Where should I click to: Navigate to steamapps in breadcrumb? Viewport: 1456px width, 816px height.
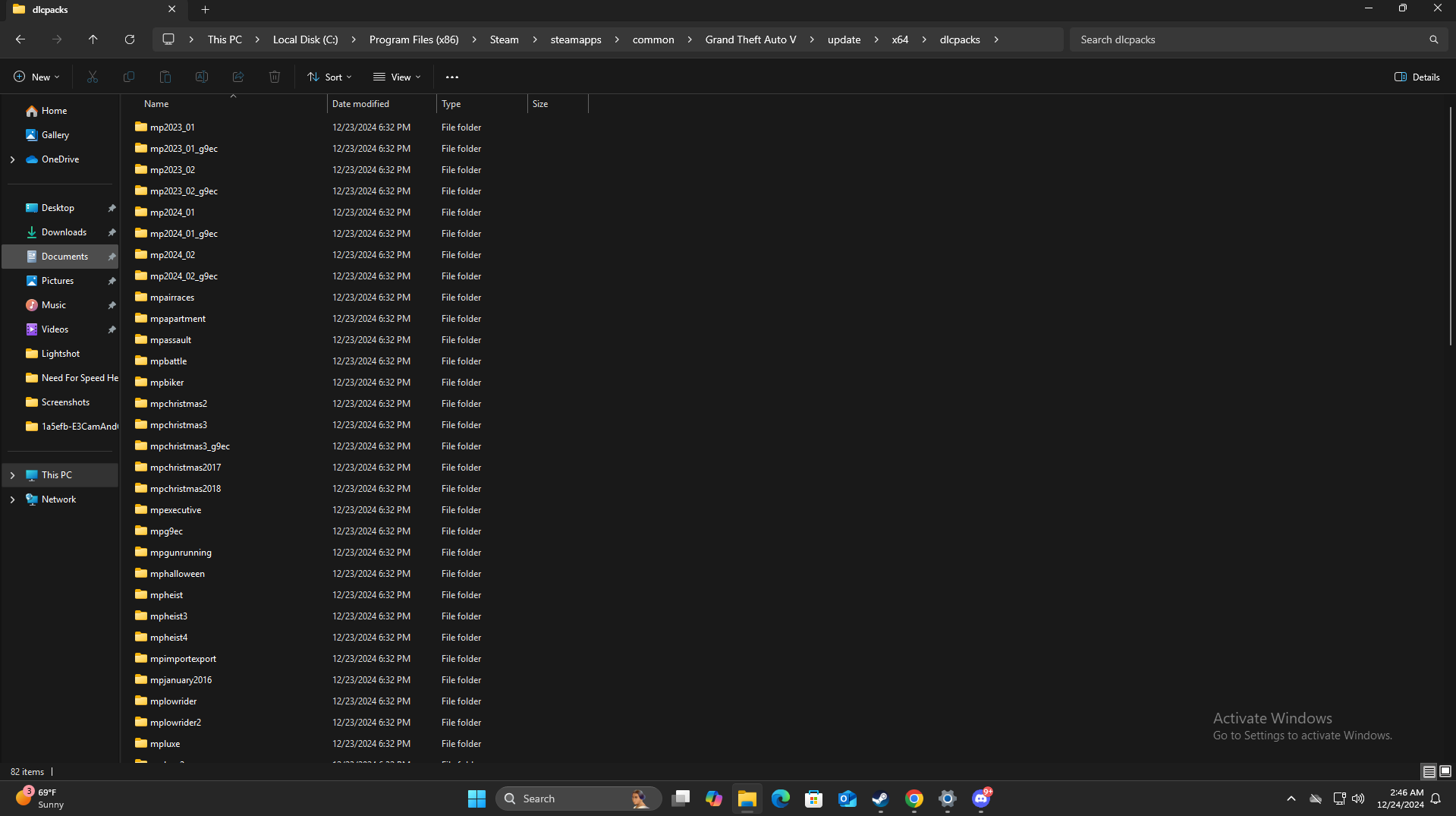[x=576, y=39]
